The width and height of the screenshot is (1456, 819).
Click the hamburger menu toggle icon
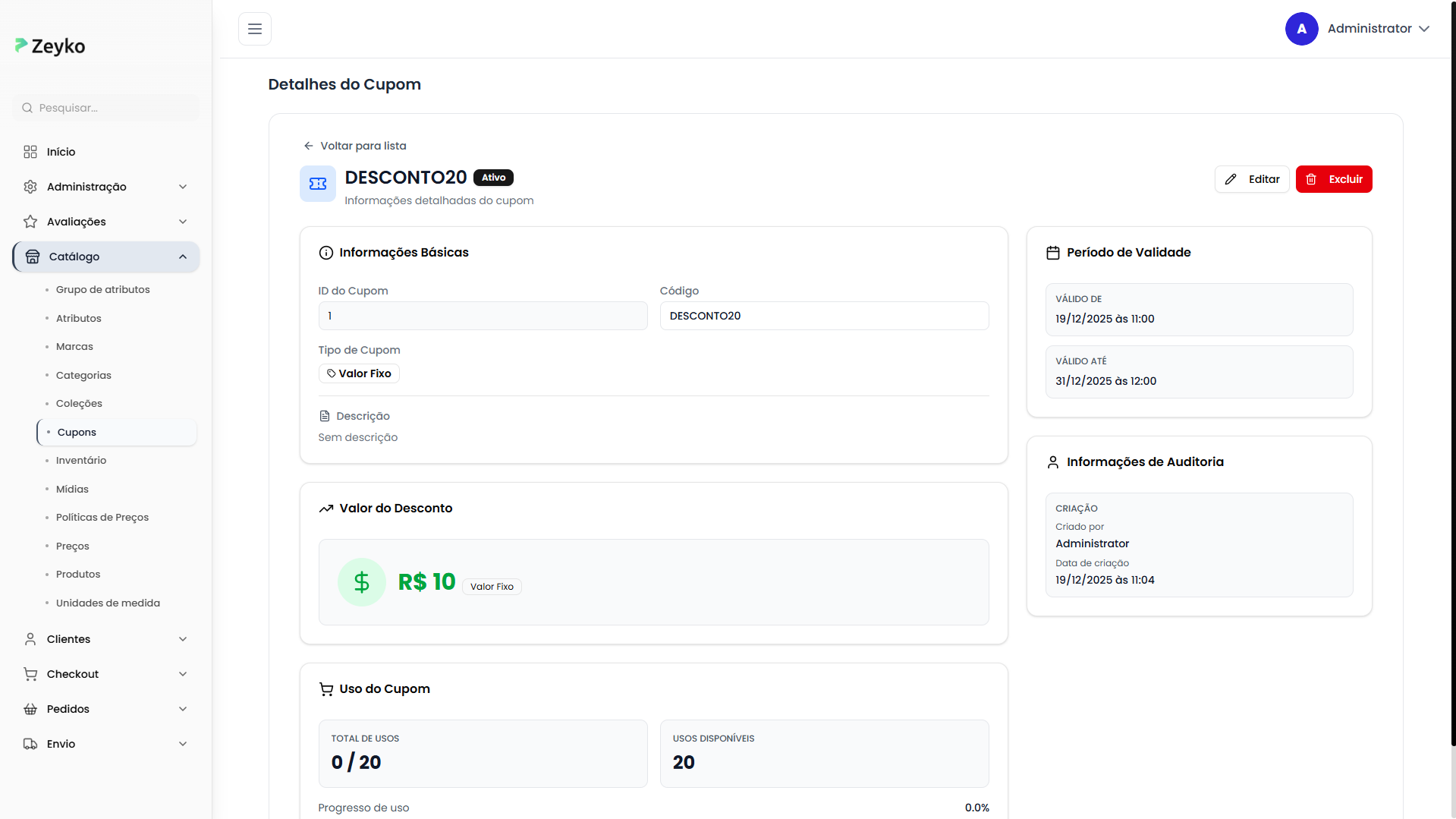(255, 29)
